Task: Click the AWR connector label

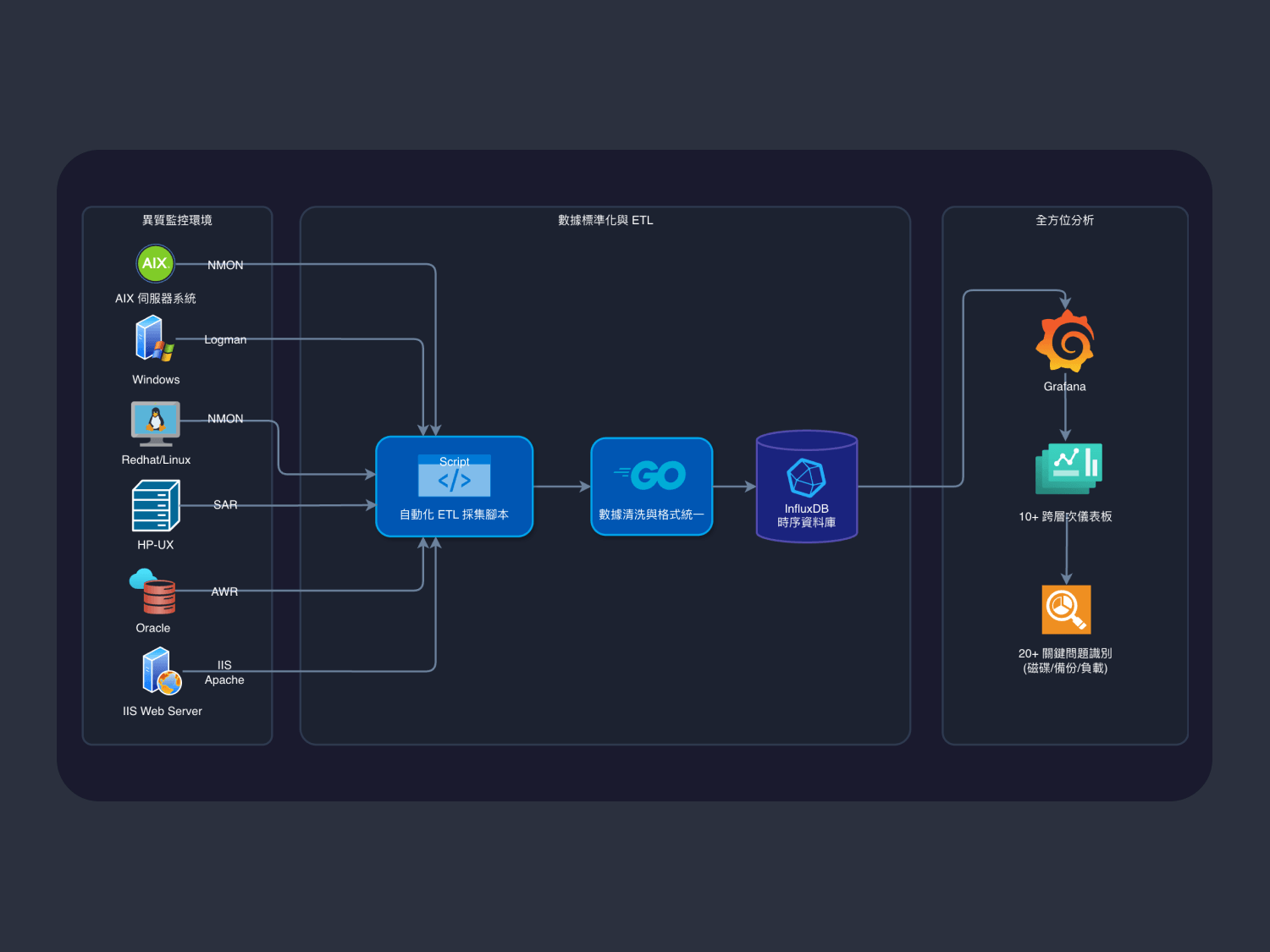Action: click(224, 592)
